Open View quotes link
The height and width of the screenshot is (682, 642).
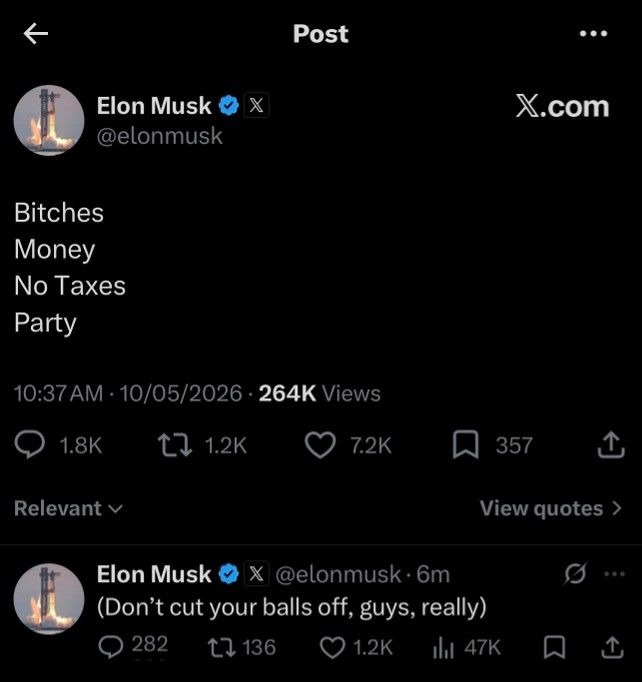(551, 508)
